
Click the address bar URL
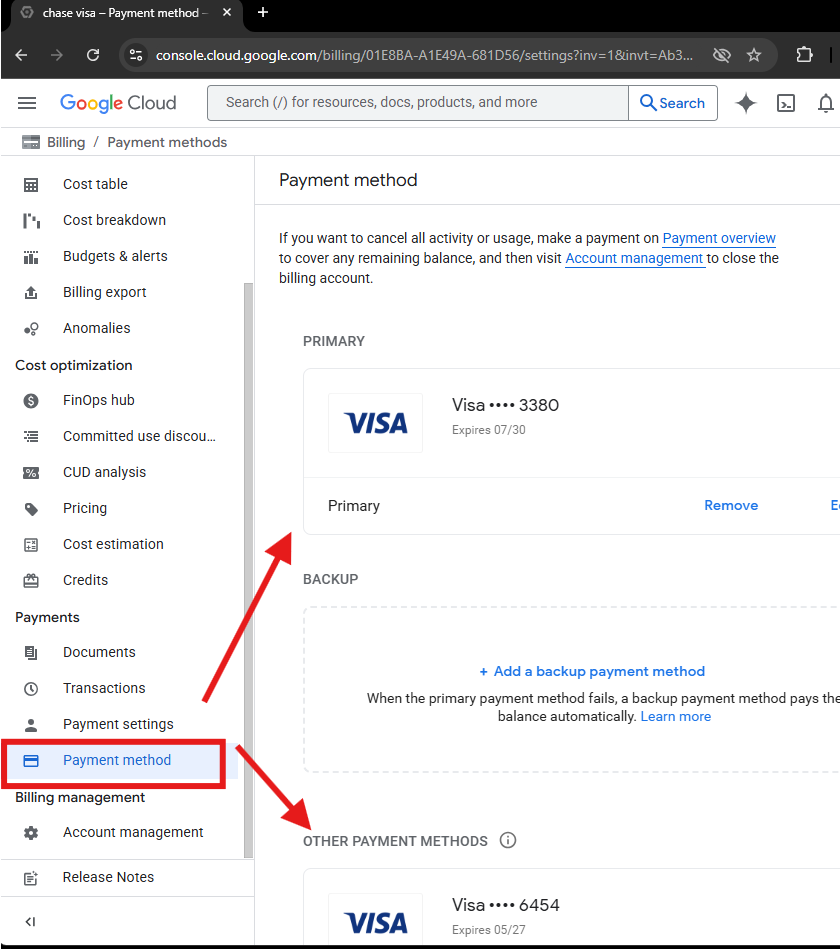coord(424,56)
